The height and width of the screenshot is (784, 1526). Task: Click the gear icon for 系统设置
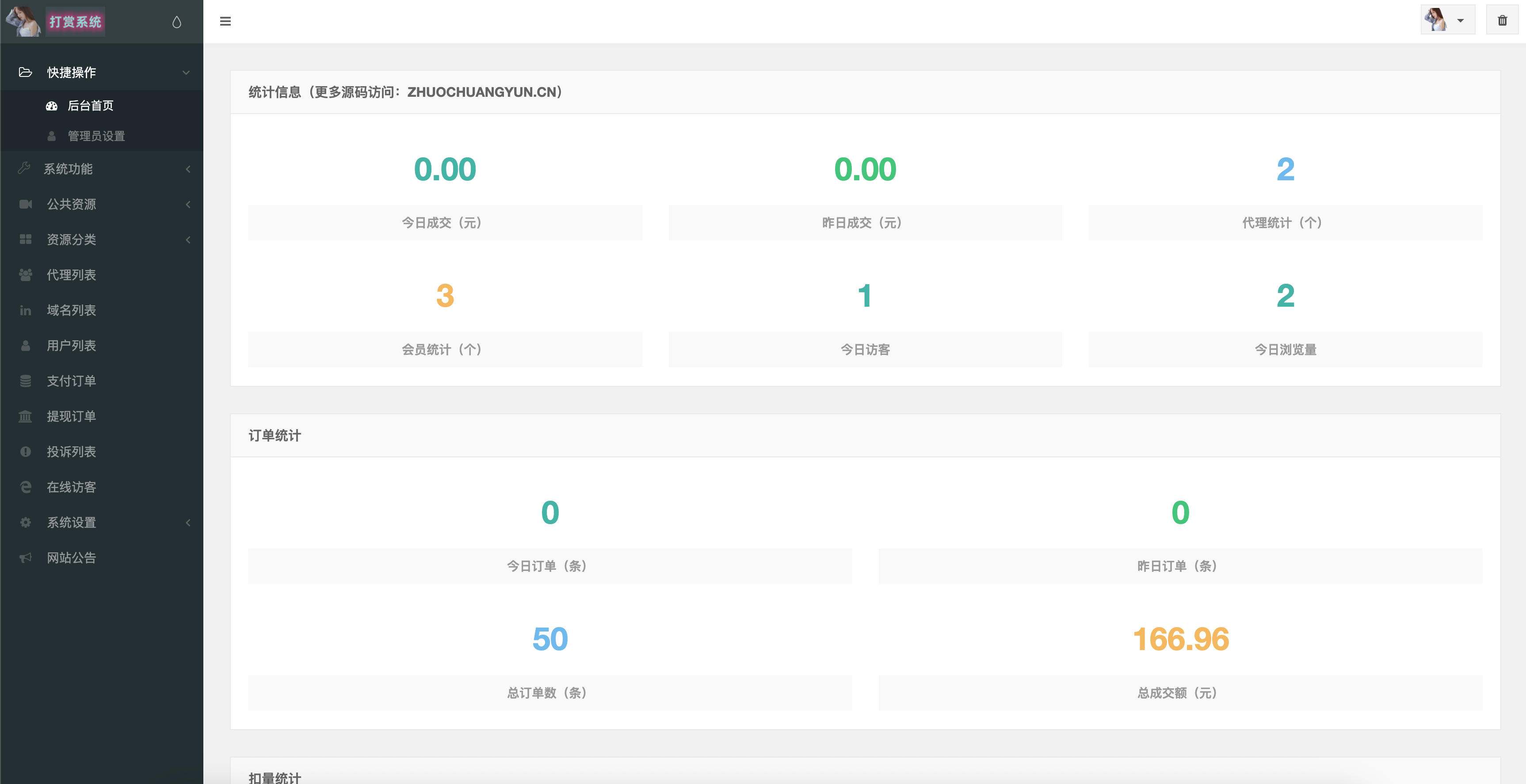click(26, 522)
